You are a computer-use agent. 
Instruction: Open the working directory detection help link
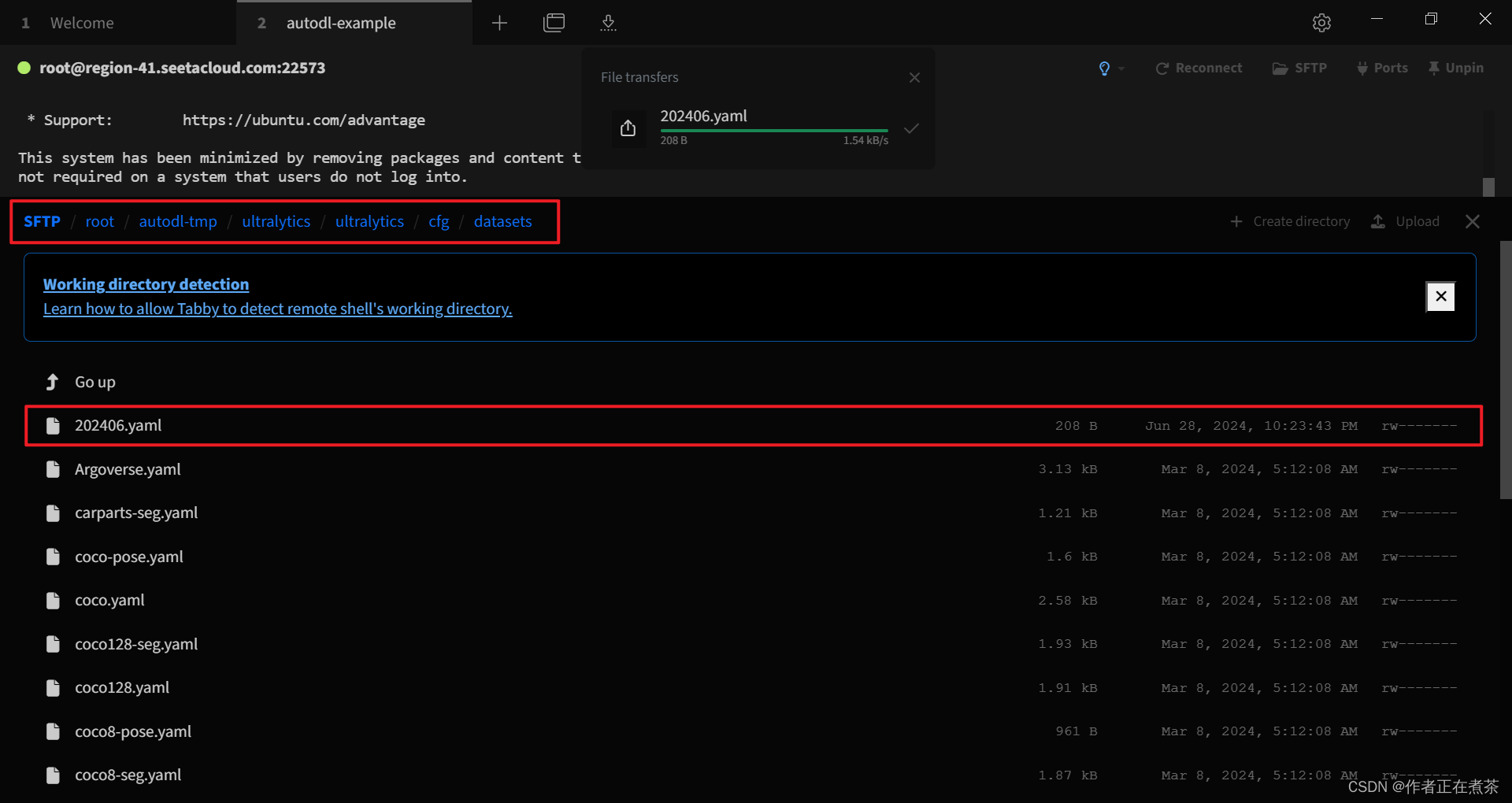coord(277,309)
